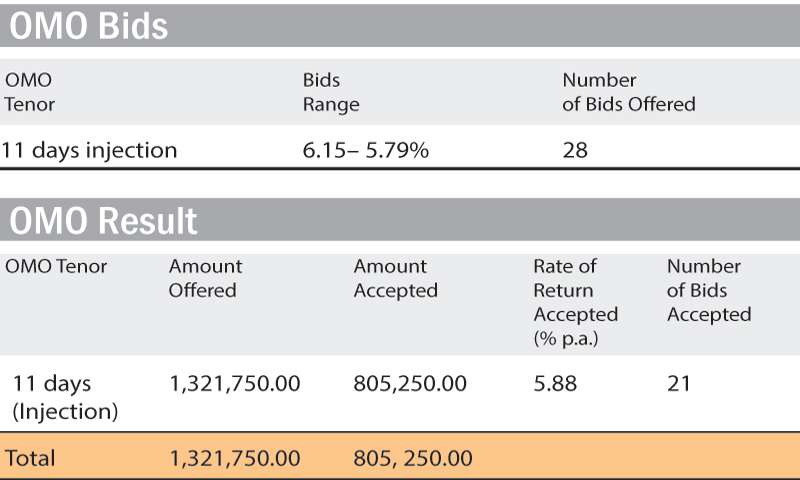Click the OMO Result section header
Screen dimensions: 800x480
pyautogui.click(x=400, y=220)
